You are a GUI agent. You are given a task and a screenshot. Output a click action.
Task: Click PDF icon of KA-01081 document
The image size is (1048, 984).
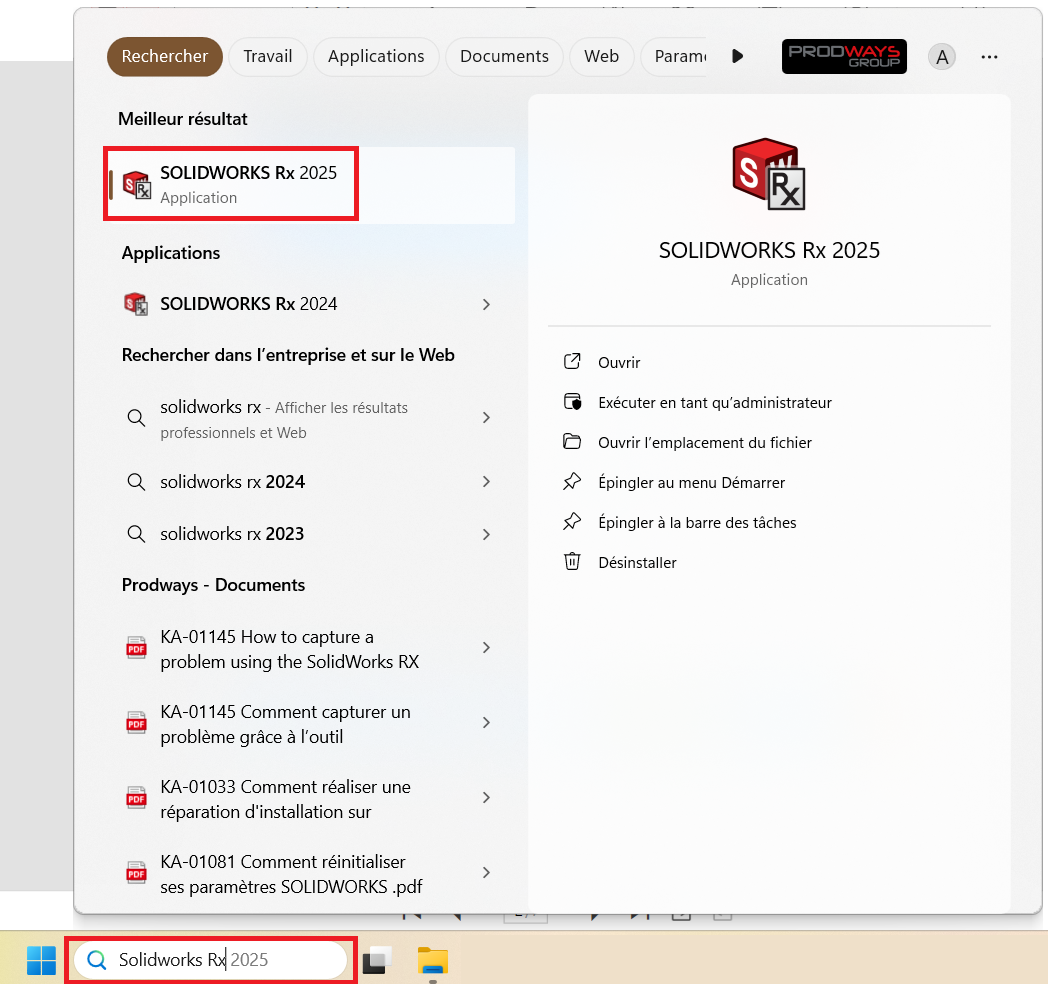(x=136, y=872)
